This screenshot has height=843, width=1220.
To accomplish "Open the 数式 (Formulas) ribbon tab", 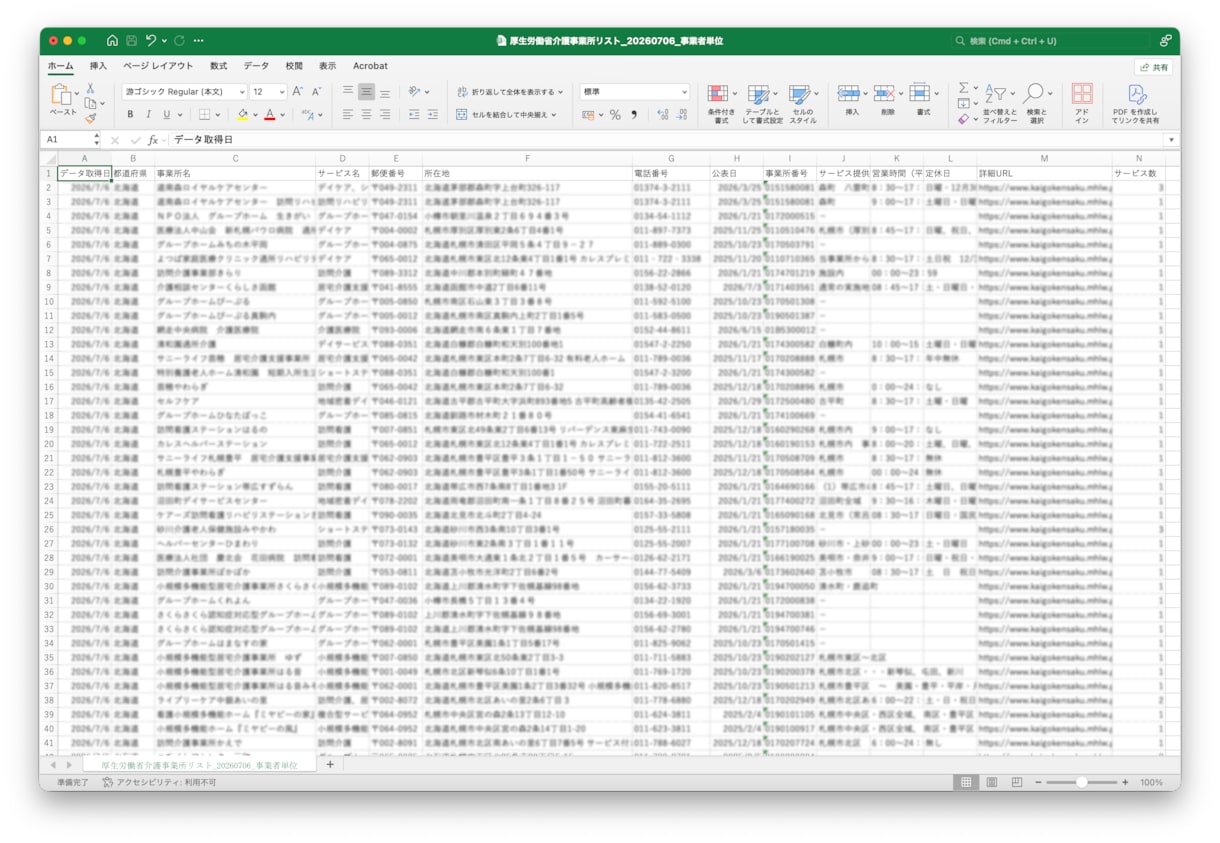I will [218, 66].
